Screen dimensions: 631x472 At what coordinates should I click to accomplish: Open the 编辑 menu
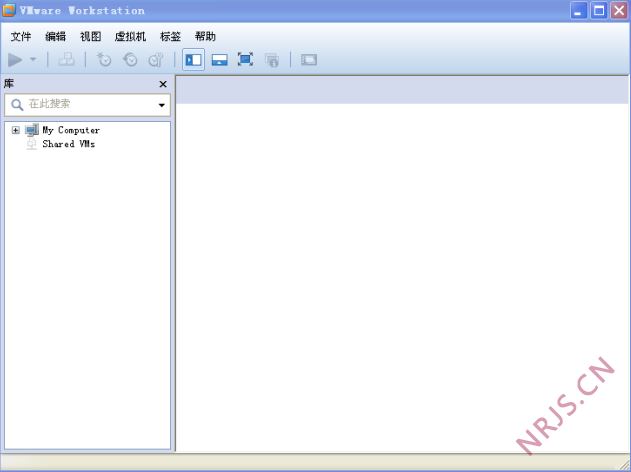click(56, 37)
